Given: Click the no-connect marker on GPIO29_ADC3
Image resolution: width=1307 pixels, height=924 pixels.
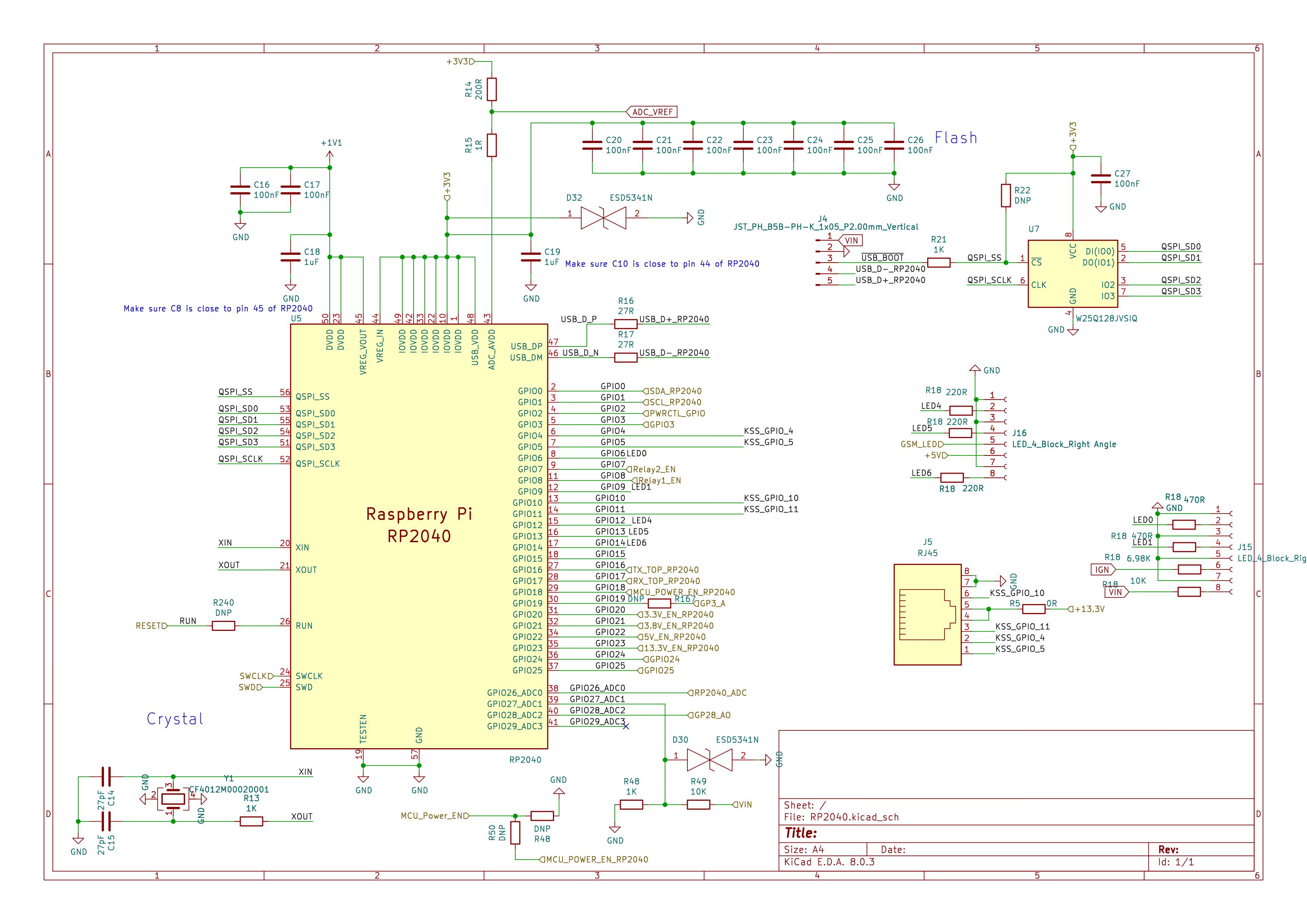Looking at the screenshot, I should tap(626, 727).
